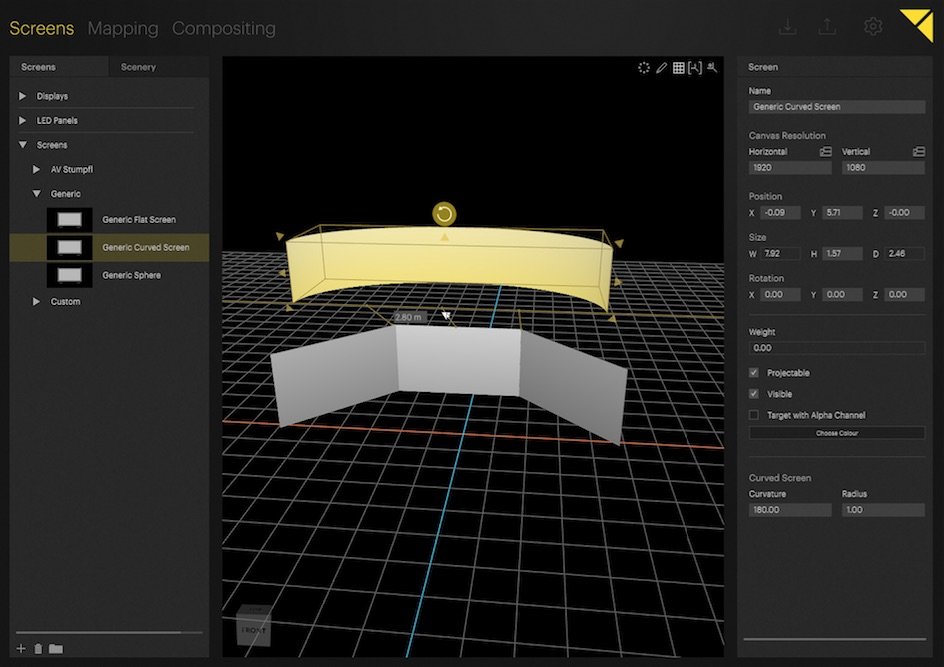Toggle the grid icon in viewport toolbar
This screenshot has height=667, width=944.
click(x=678, y=68)
